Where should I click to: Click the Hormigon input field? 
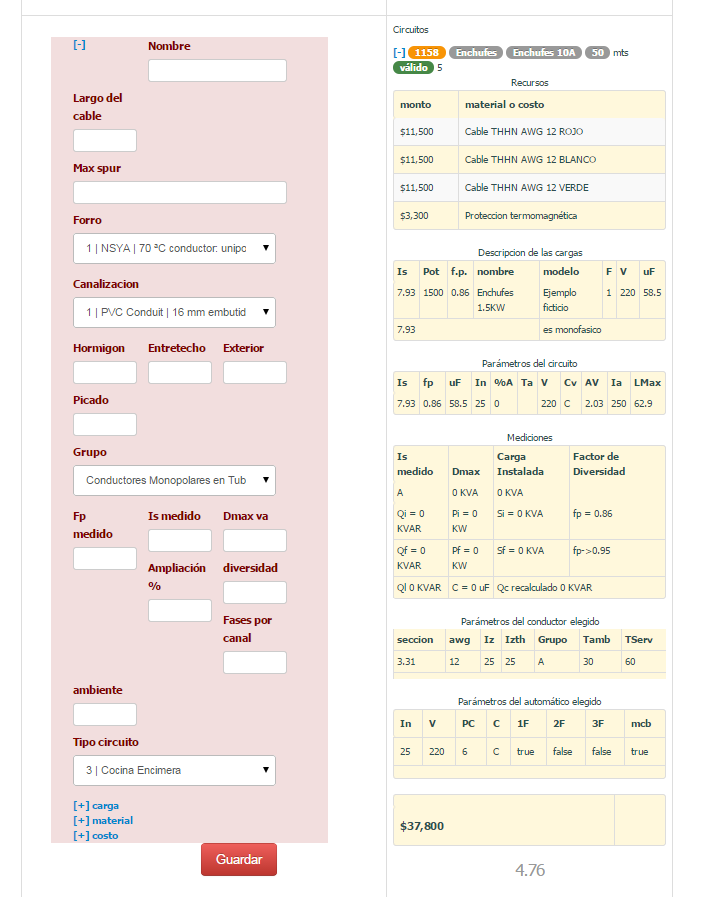[105, 372]
